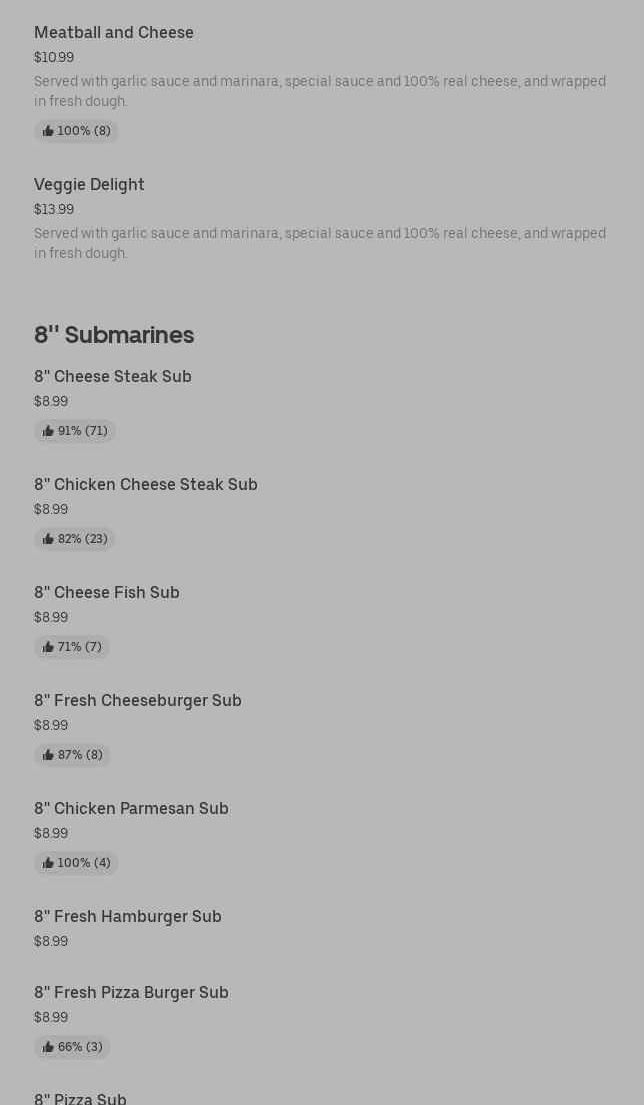Click the Veggie Delight $13.99 price
644x1105 pixels.
click(x=54, y=210)
